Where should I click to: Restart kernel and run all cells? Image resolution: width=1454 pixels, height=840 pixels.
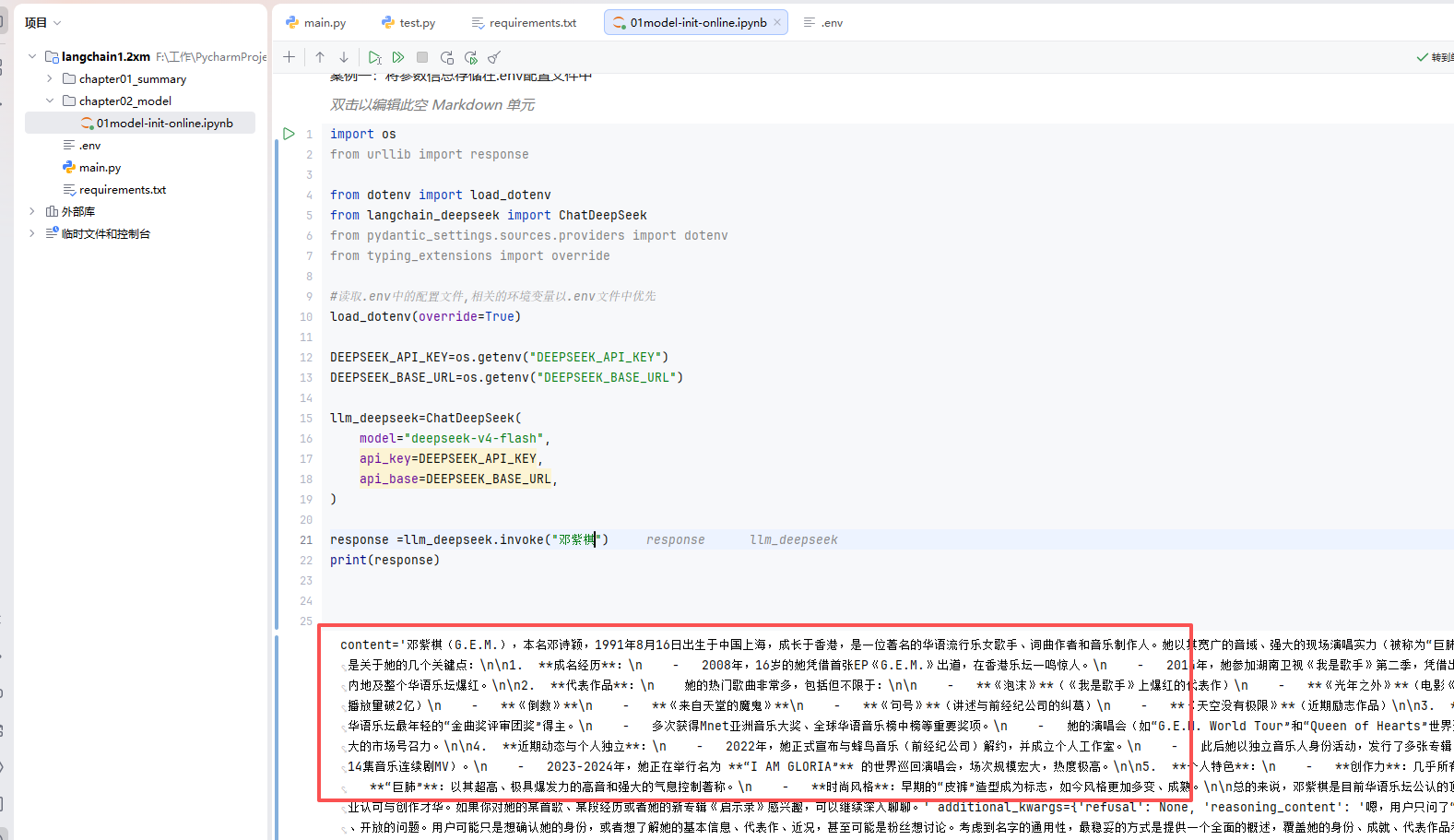point(471,57)
